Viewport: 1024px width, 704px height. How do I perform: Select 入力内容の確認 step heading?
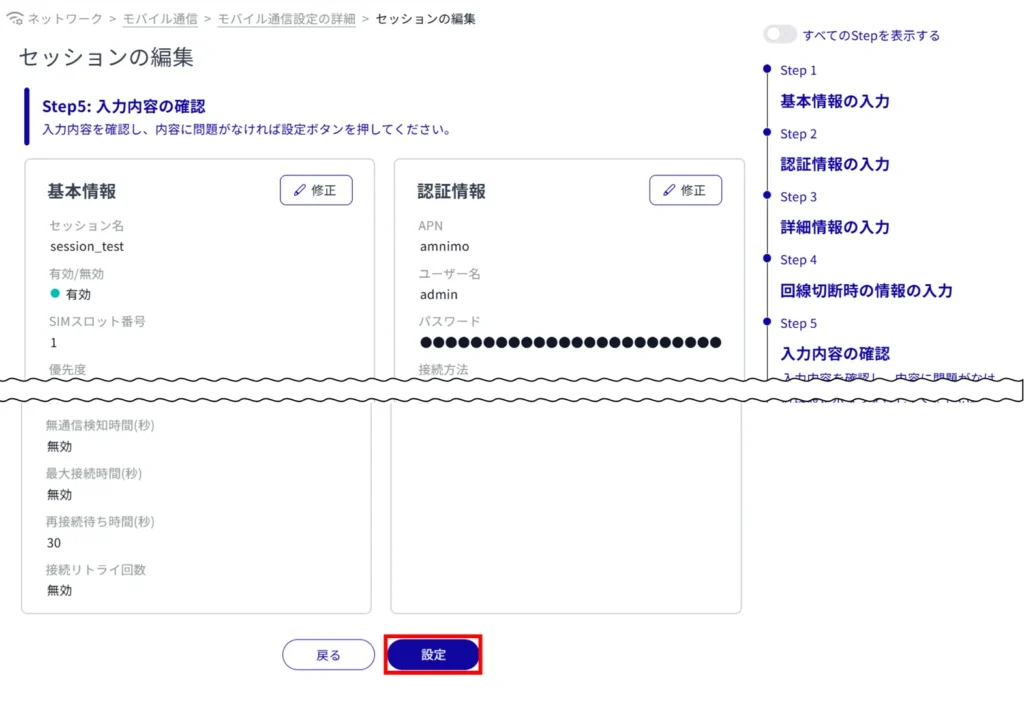[834, 353]
